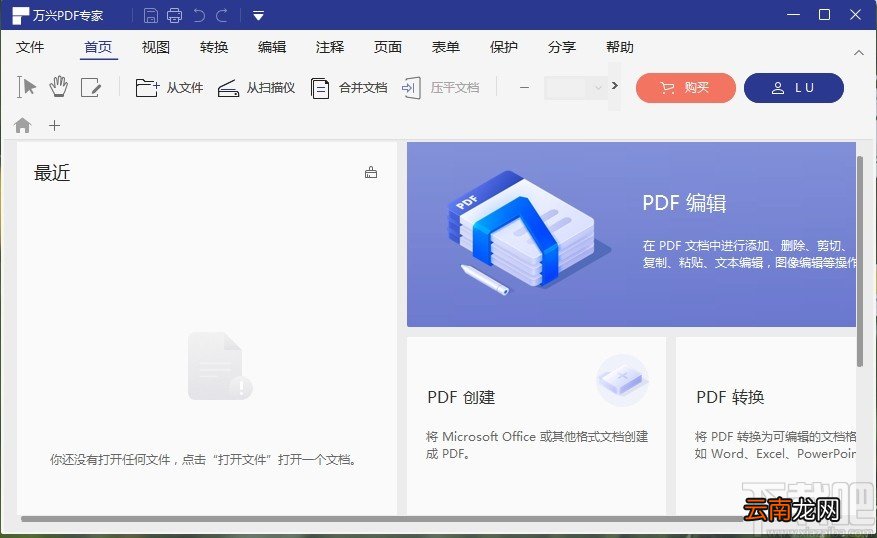The width and height of the screenshot is (877, 538).
Task: Switch to the 表单 tab
Action: pyautogui.click(x=446, y=47)
